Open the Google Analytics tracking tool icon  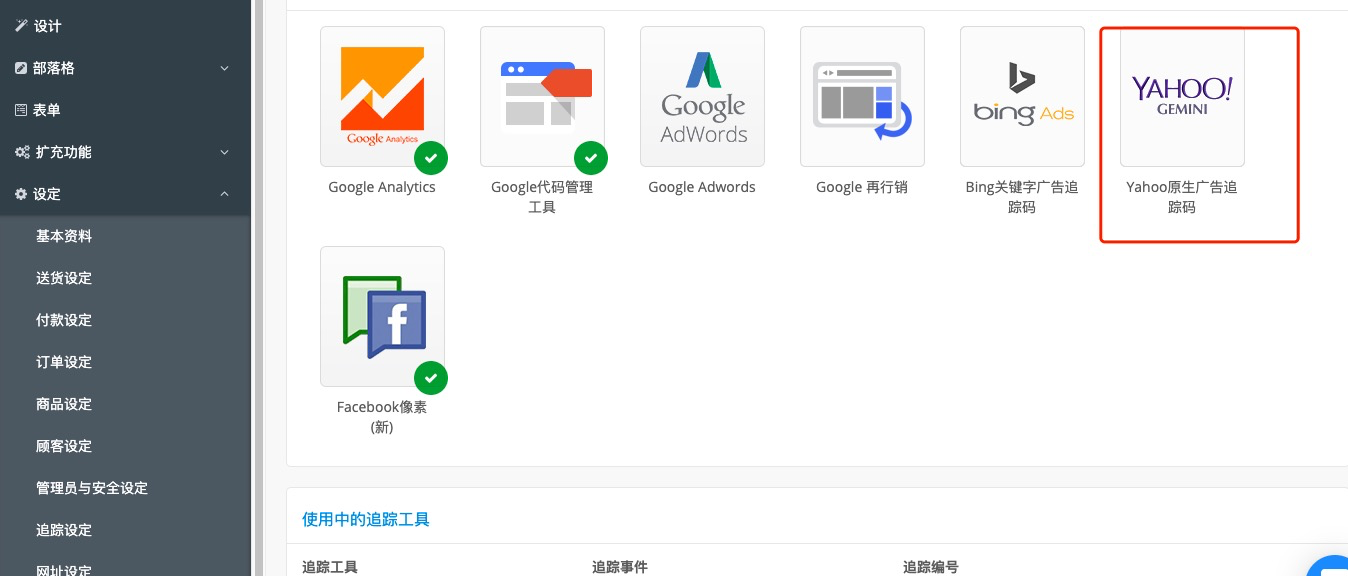[382, 96]
